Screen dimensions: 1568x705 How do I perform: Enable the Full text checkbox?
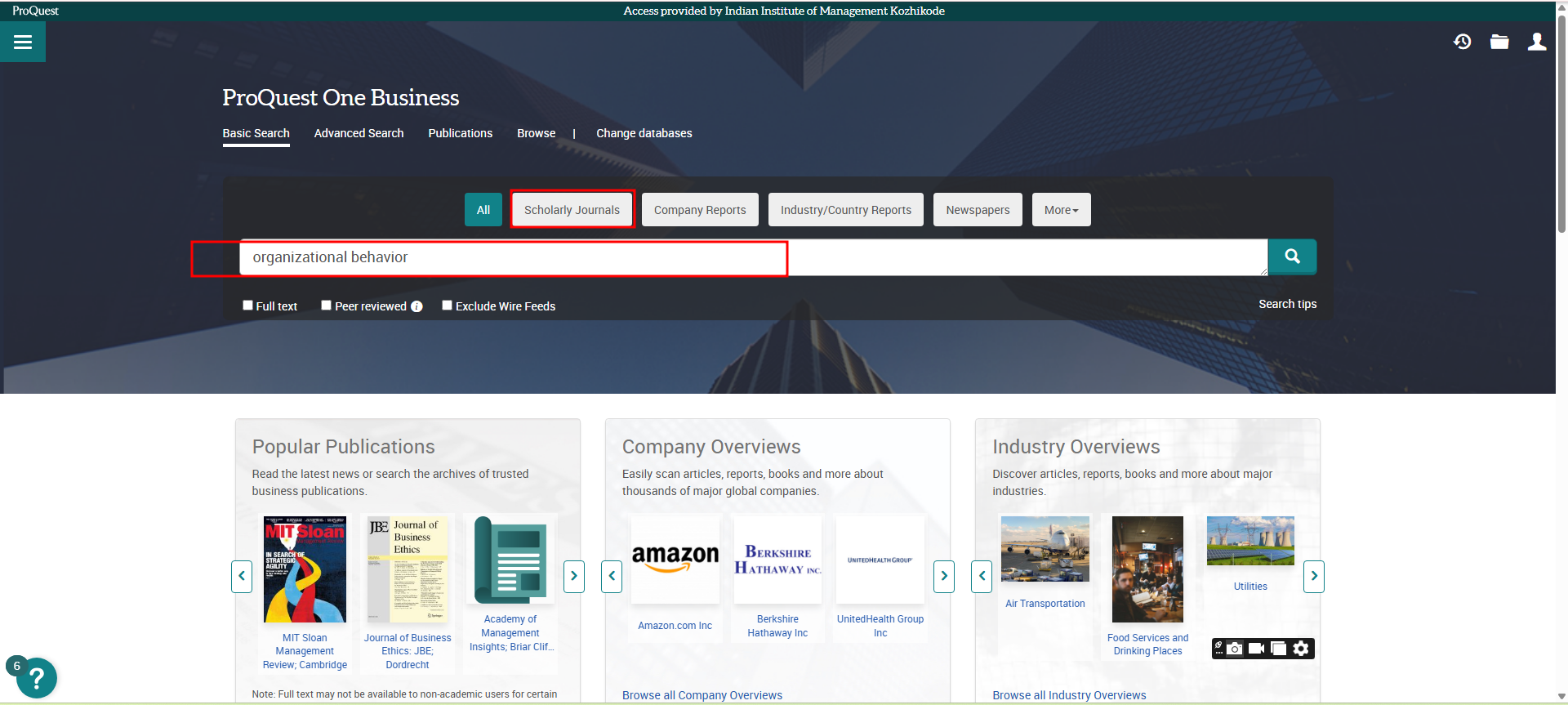coord(247,306)
